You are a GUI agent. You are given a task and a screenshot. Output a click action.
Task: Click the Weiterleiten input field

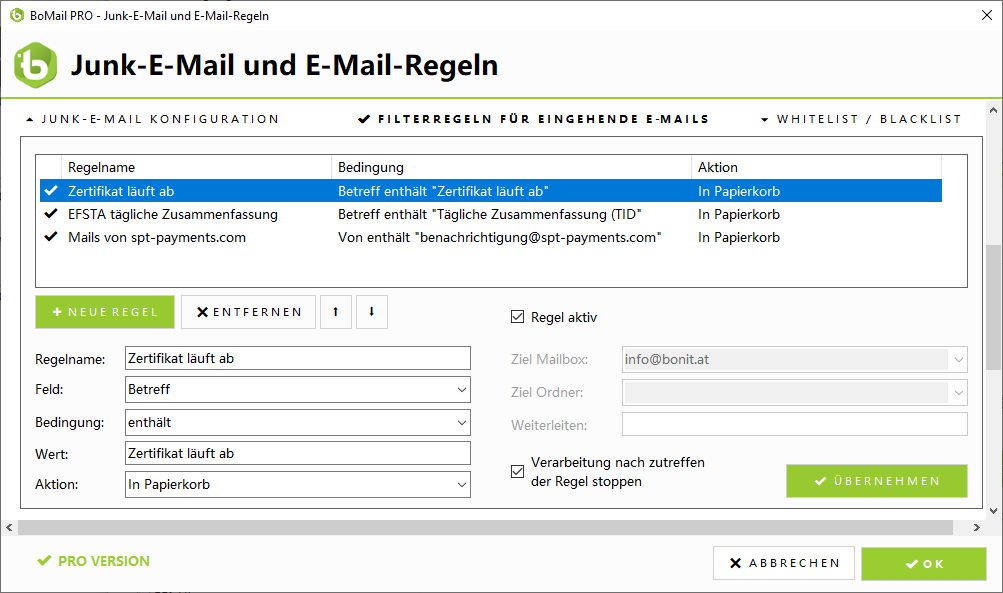[x=794, y=425]
